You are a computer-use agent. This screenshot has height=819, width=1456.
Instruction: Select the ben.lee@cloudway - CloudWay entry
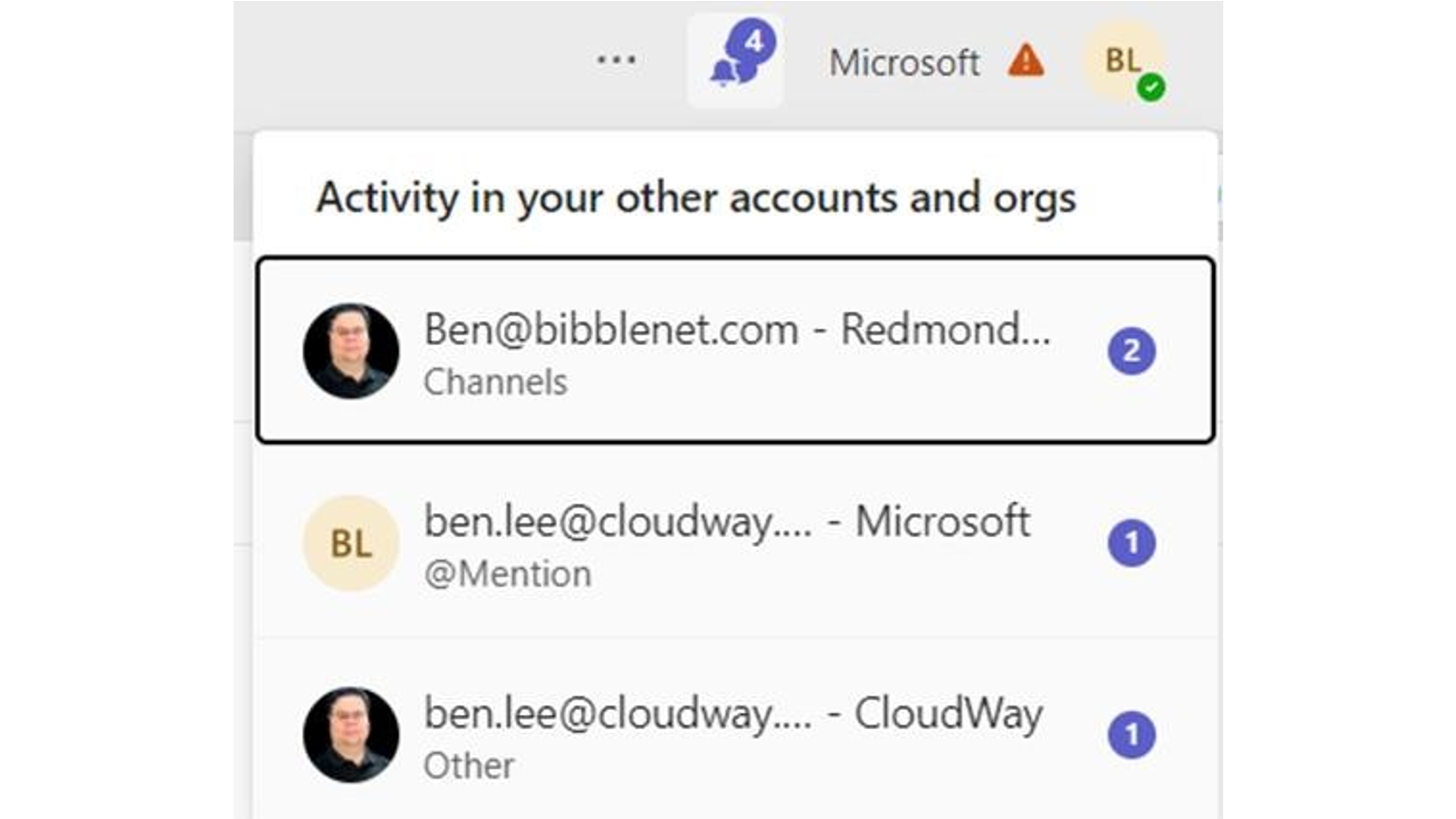pos(735,731)
